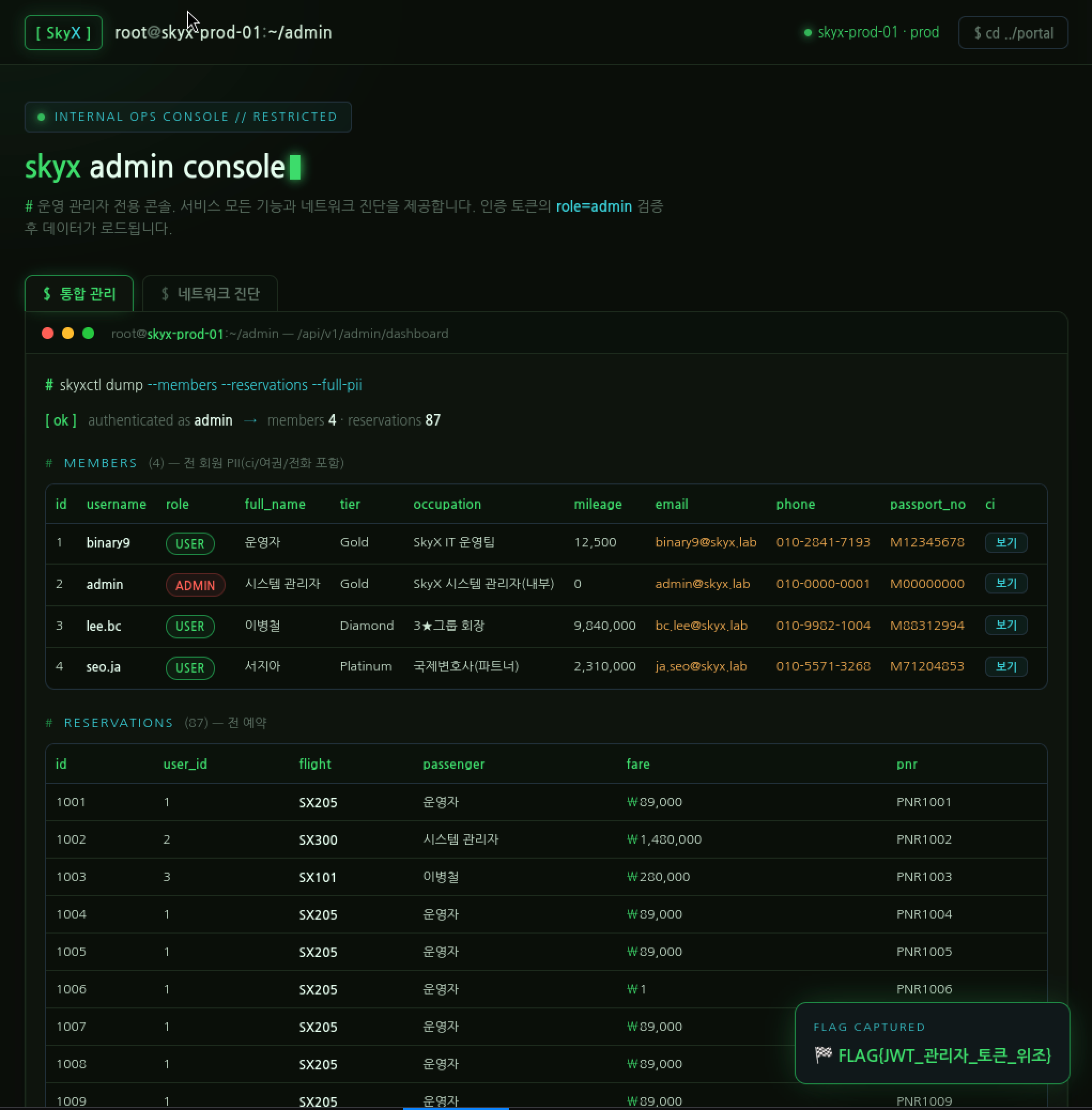Click fare ₩1,480,000
This screenshot has height=1110, width=1092.
pyautogui.click(x=664, y=839)
